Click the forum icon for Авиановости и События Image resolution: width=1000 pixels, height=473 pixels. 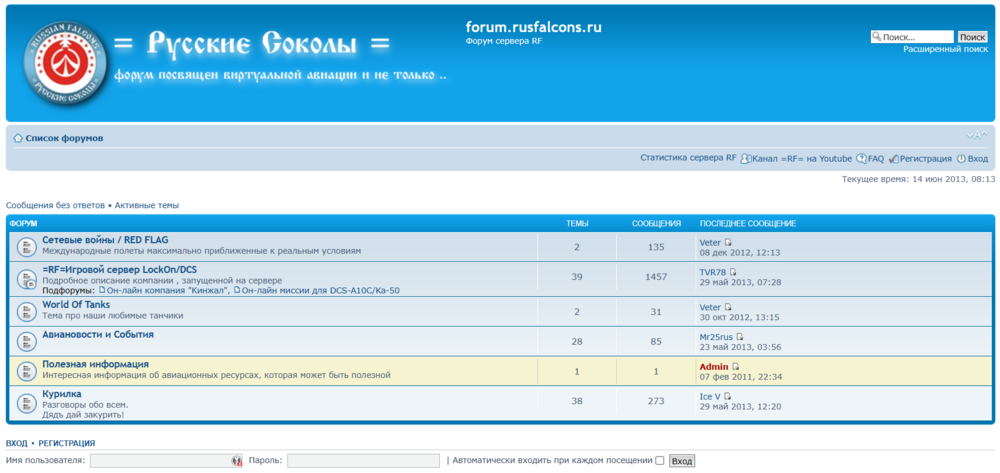(x=26, y=341)
